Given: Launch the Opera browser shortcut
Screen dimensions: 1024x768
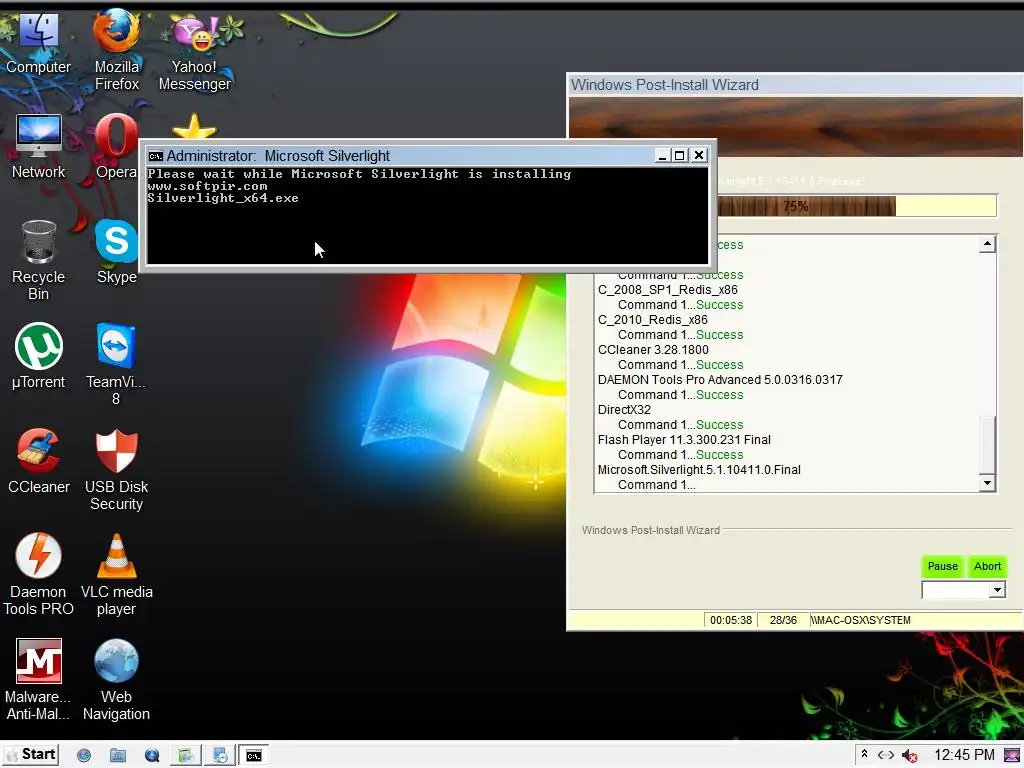Looking at the screenshot, I should (x=116, y=147).
